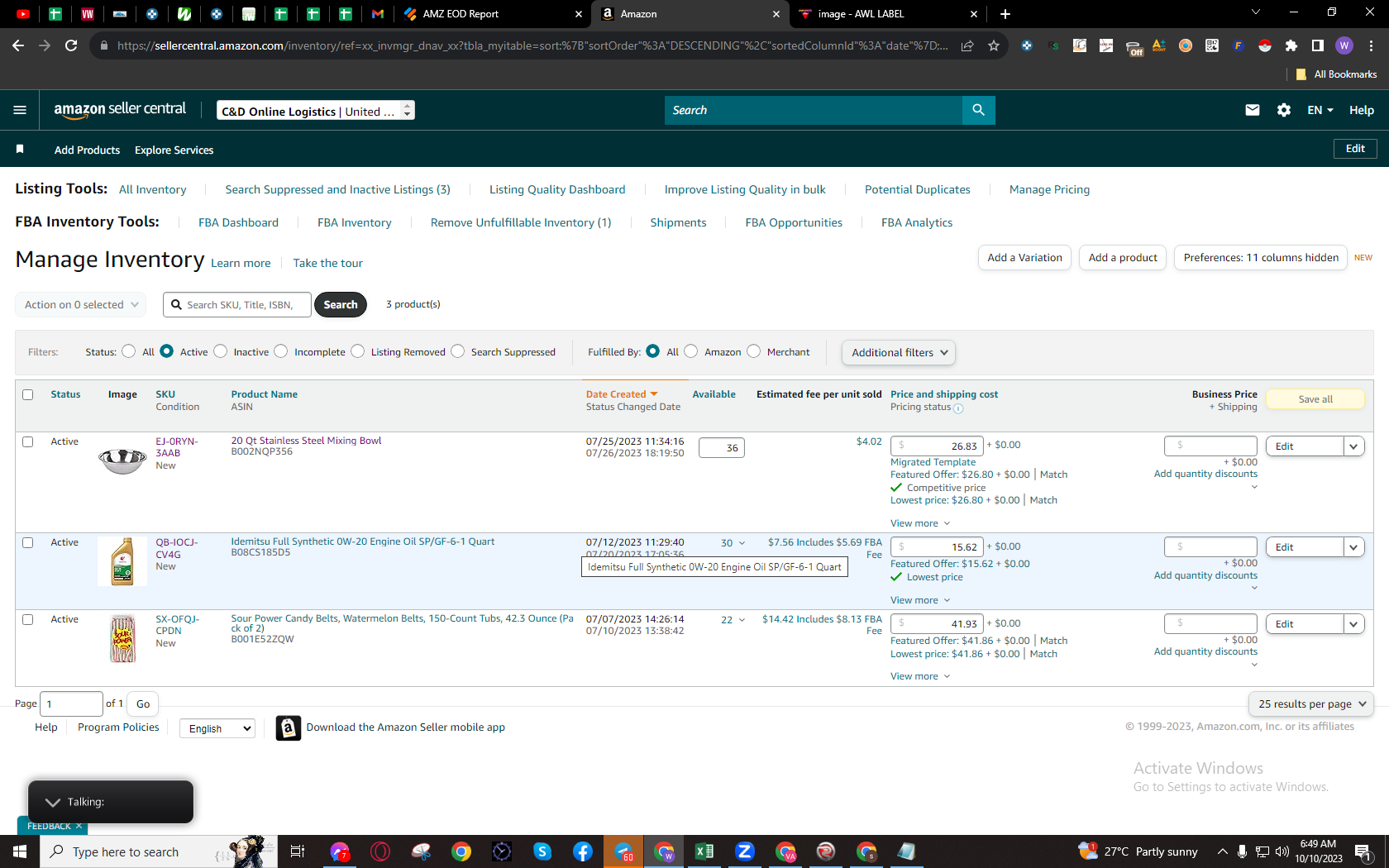
Task: Open the browser extensions puzzle icon
Action: (1291, 45)
